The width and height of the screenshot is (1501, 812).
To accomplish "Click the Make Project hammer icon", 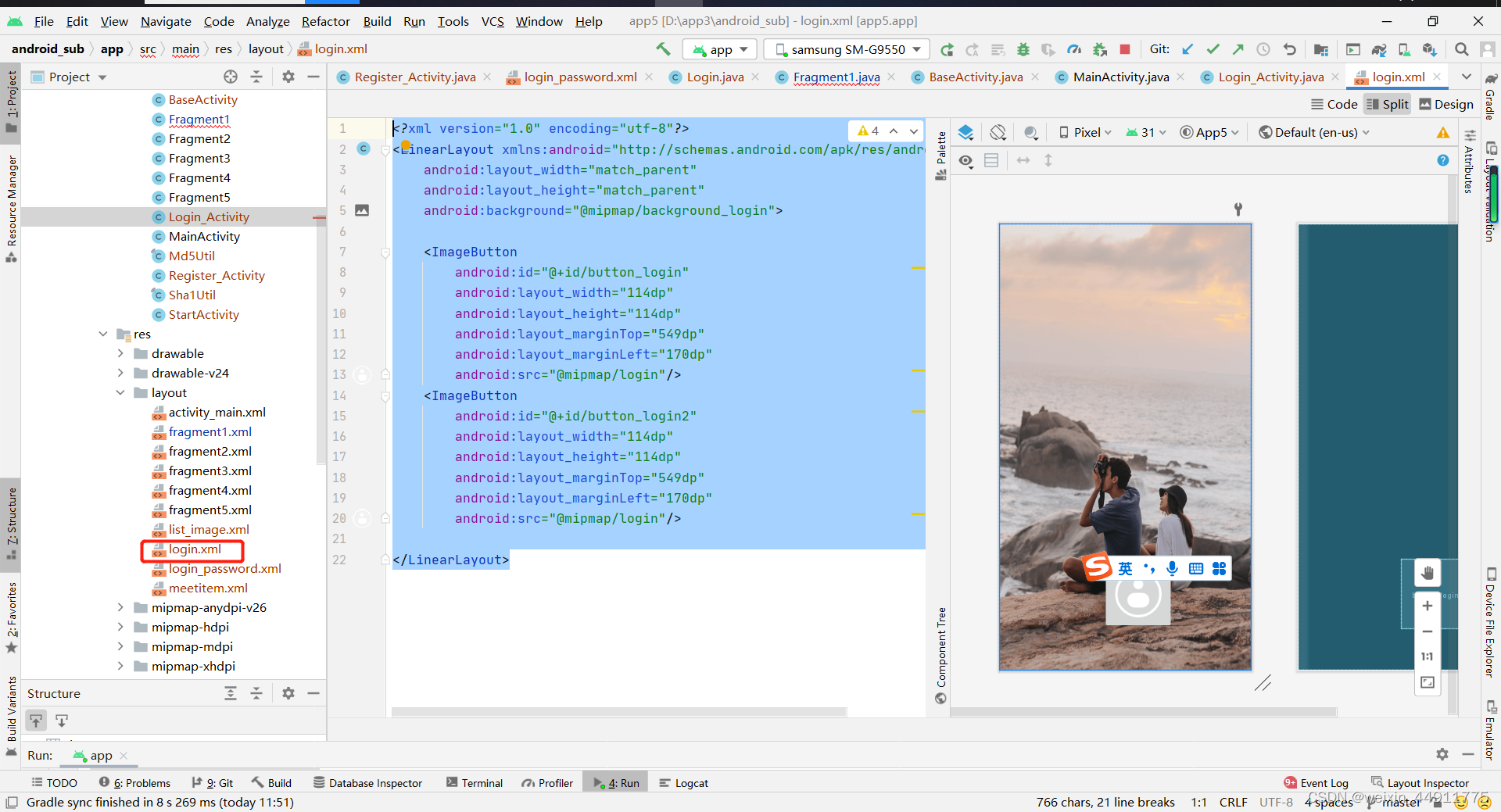I will tap(663, 49).
